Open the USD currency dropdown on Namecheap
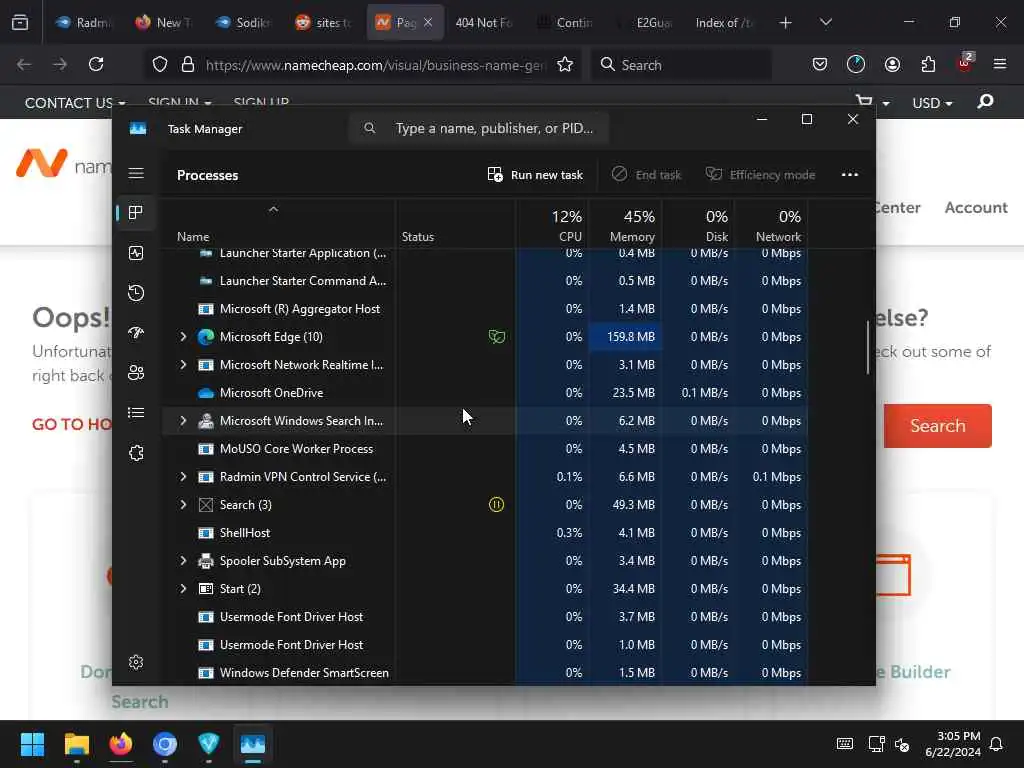This screenshot has width=1024, height=768. coord(932,103)
